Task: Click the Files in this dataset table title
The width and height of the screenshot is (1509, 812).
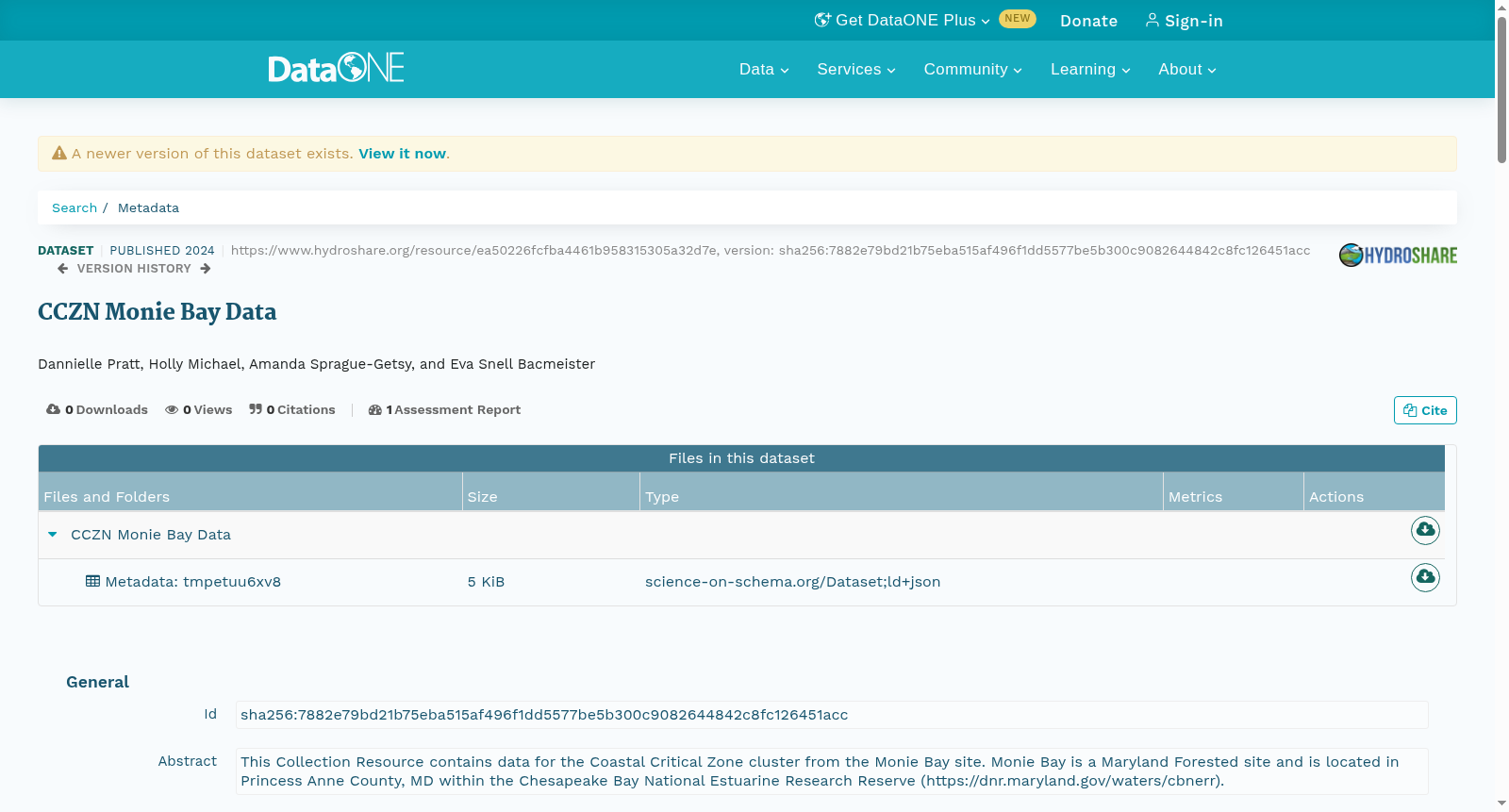Action: point(741,458)
